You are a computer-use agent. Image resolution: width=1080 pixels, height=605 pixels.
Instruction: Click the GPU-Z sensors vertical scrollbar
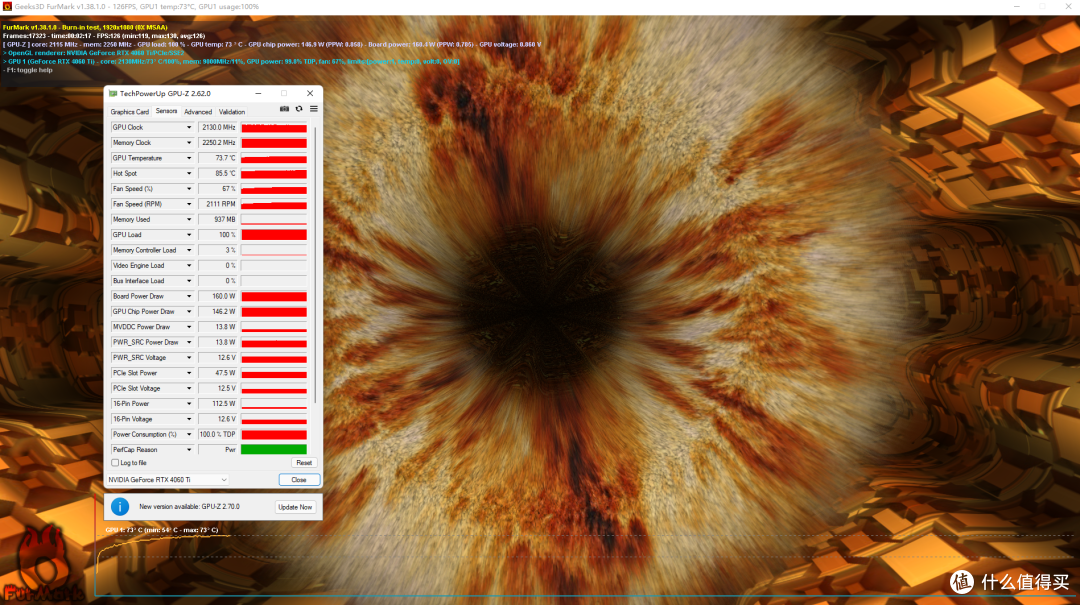click(x=315, y=265)
